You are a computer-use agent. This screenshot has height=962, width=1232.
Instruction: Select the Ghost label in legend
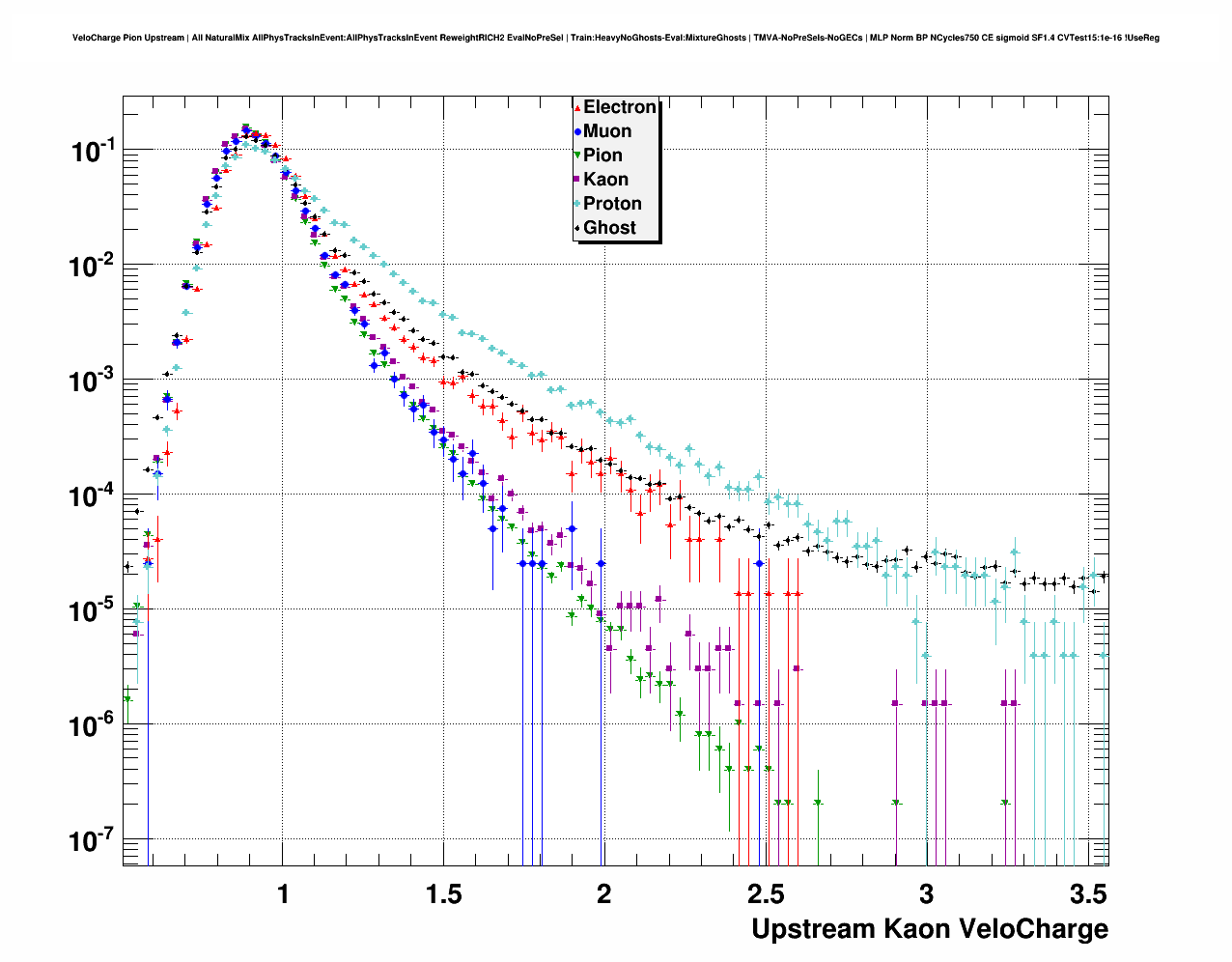[609, 228]
